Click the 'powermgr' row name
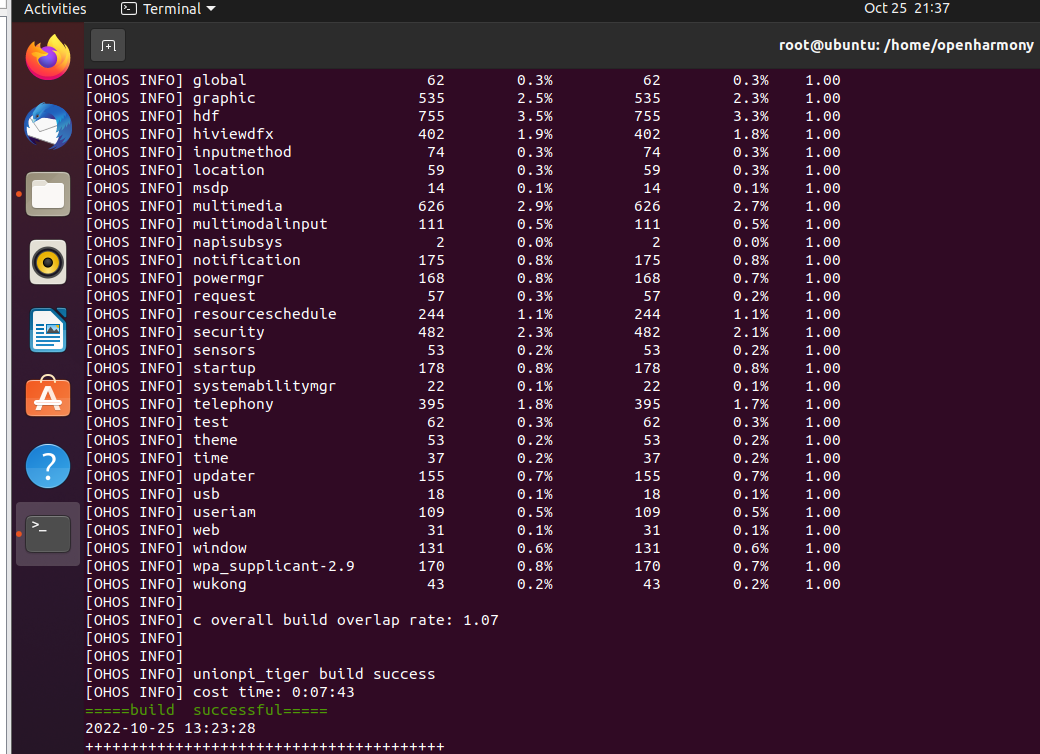 pyautogui.click(x=228, y=278)
